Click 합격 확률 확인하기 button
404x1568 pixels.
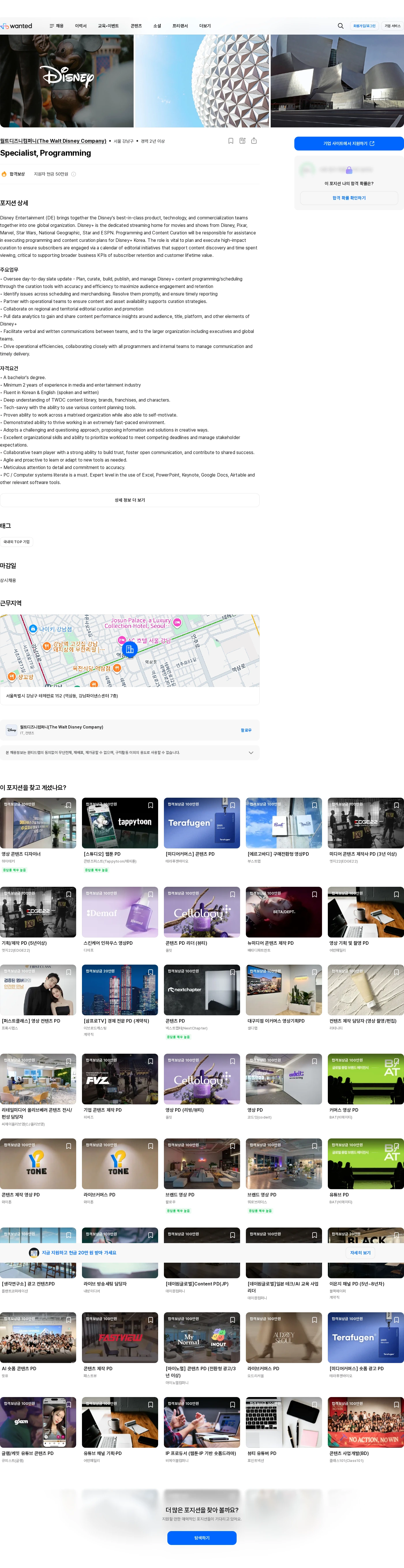(x=349, y=198)
